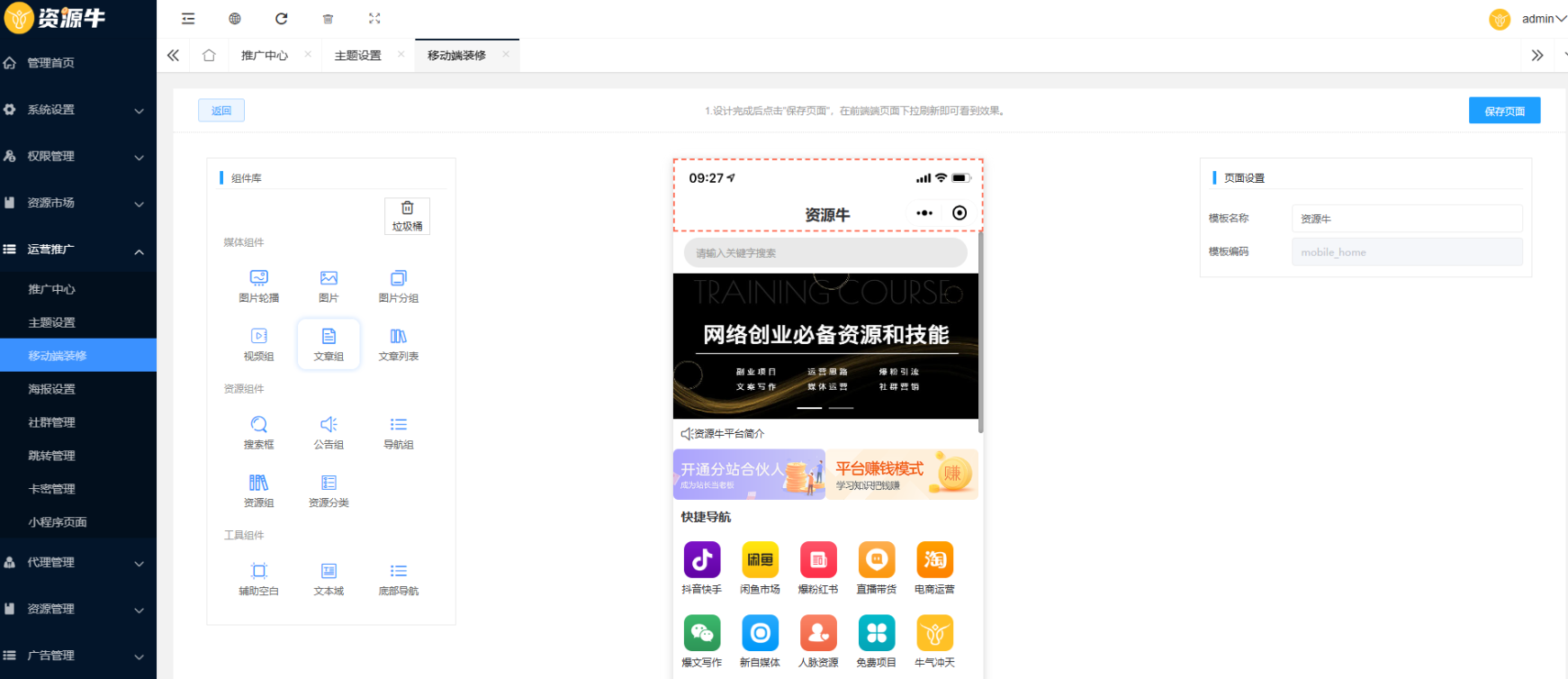Add the 导航组 navigation component
This screenshot has width=1568, height=679.
click(399, 432)
